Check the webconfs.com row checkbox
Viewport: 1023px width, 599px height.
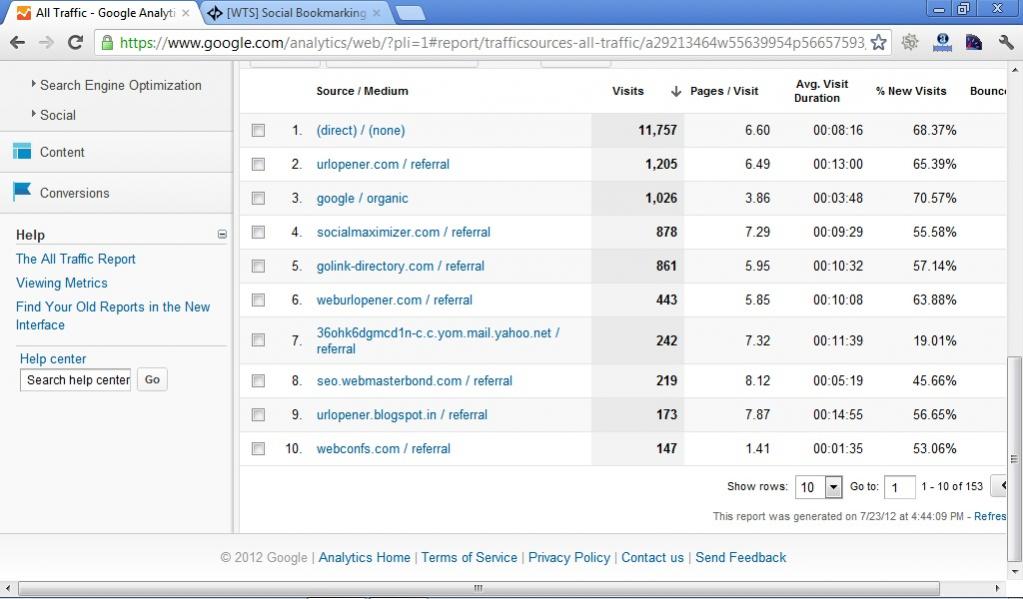click(258, 449)
